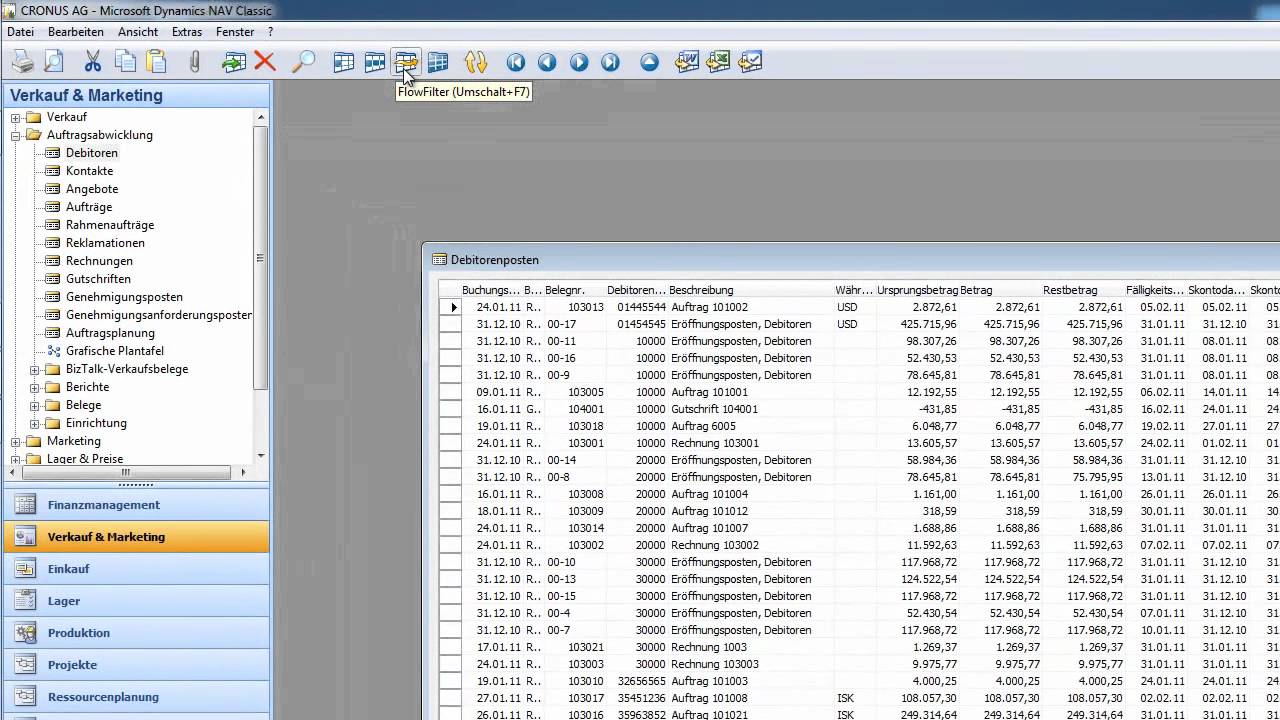Expand the Lager & Preise folder
This screenshot has height=720, width=1280.
pyautogui.click(x=16, y=460)
